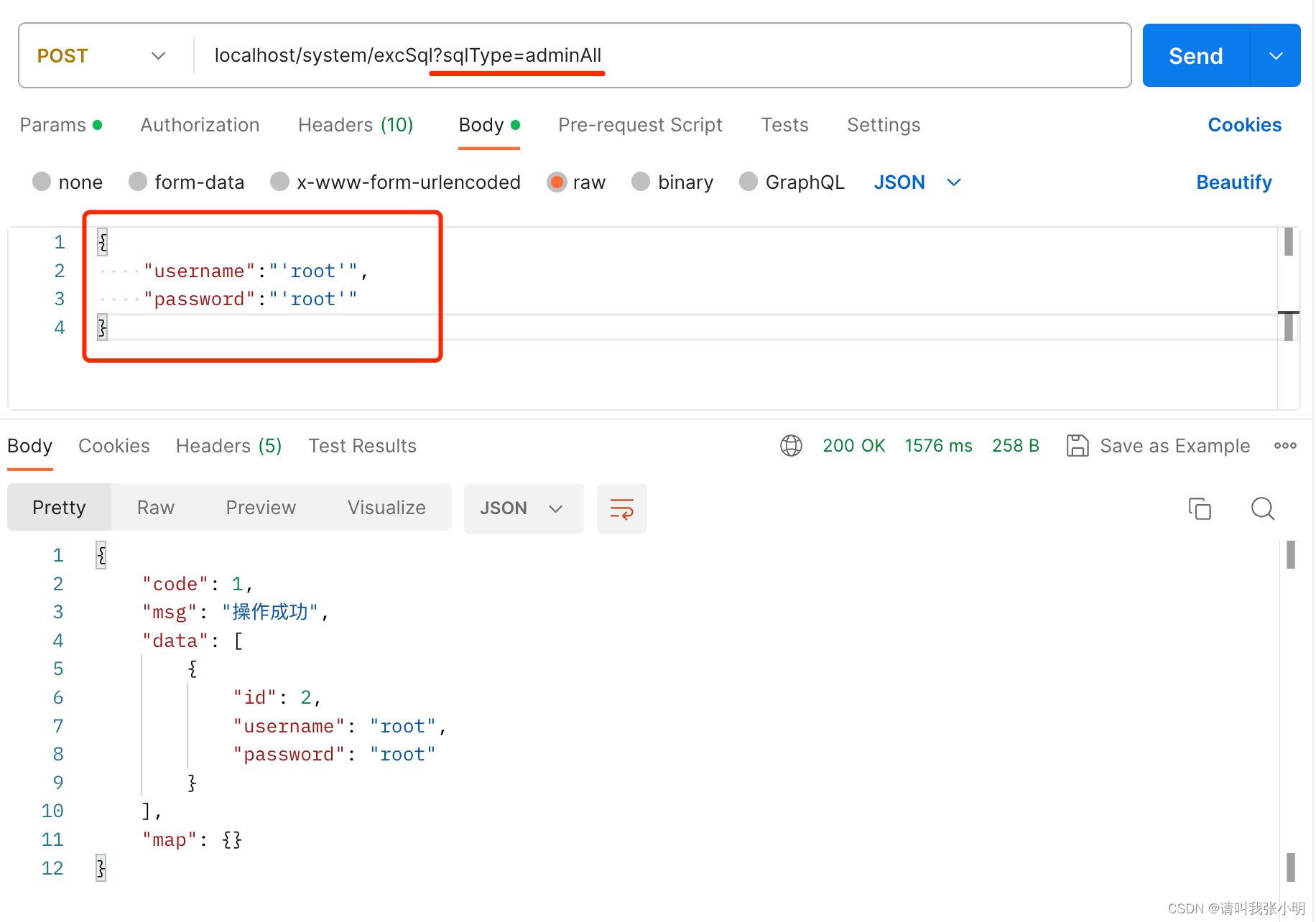Screen dimensions: 1316x922
Task: Open the Send button arrow menu
Action: [1276, 56]
